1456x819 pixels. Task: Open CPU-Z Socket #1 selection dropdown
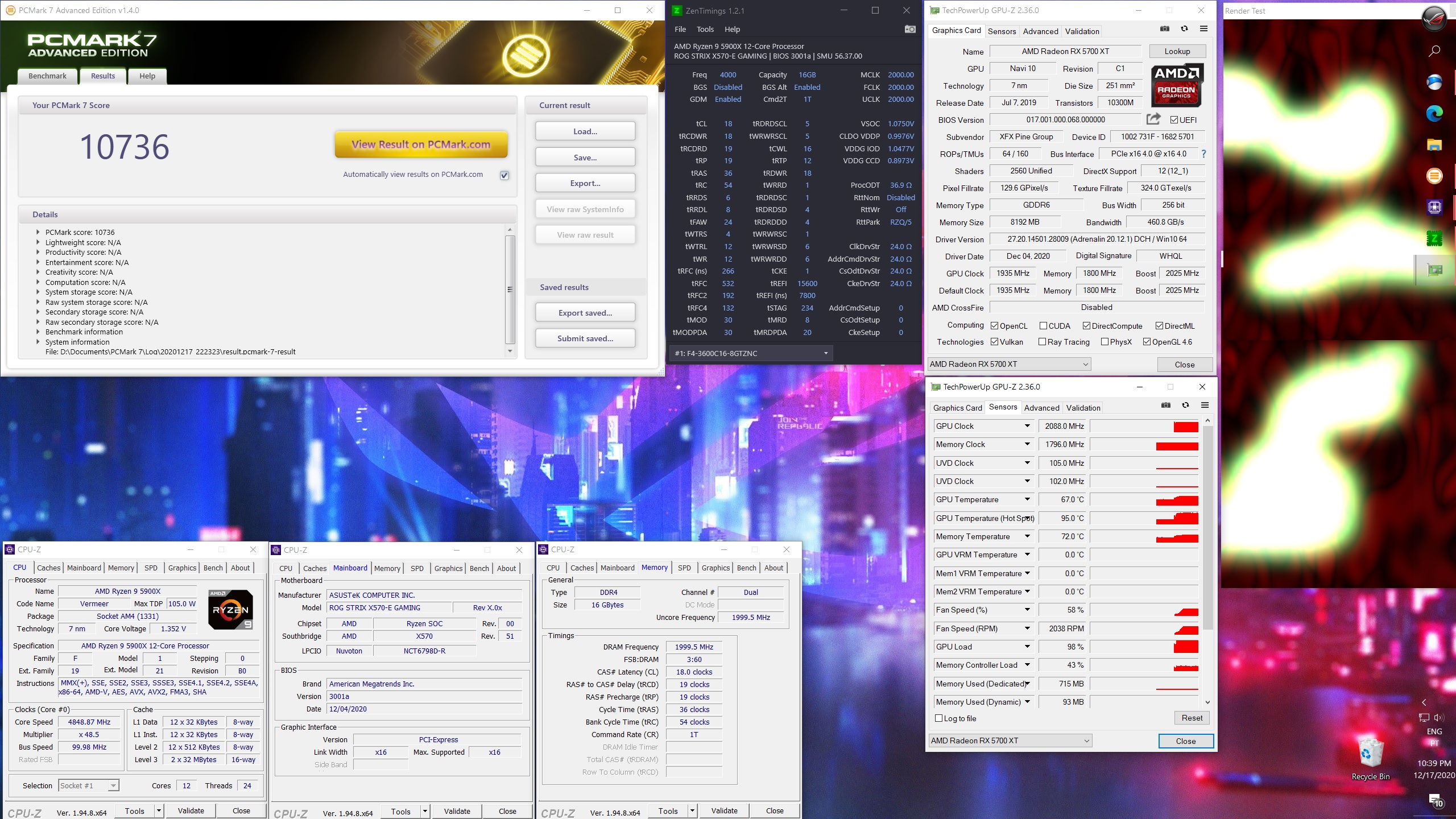coord(89,785)
